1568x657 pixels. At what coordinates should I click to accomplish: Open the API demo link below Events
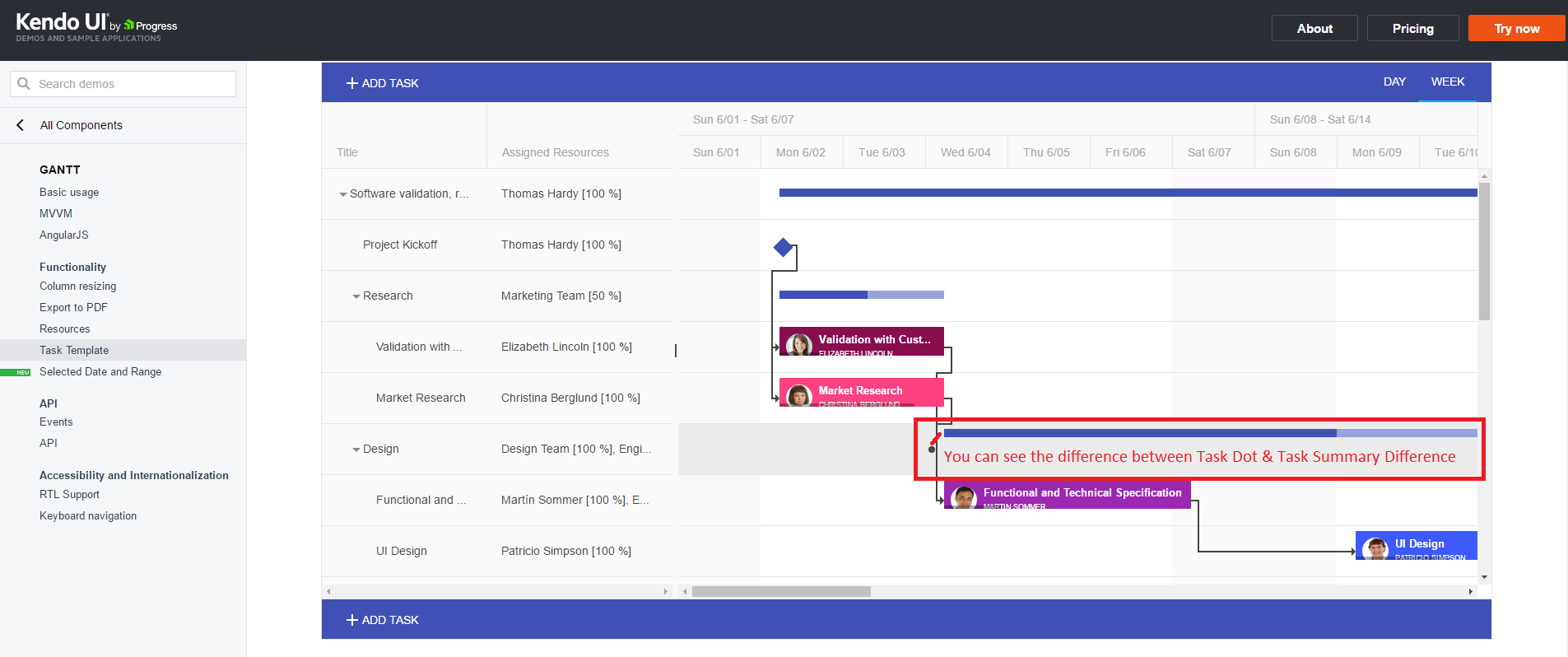point(49,443)
